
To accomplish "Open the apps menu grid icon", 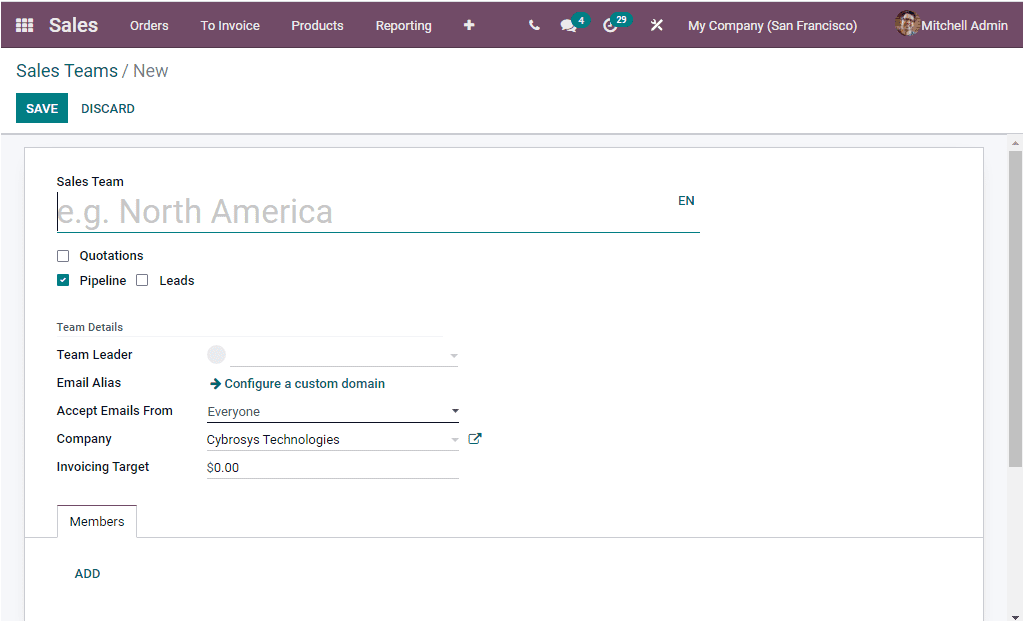I will 24,24.
